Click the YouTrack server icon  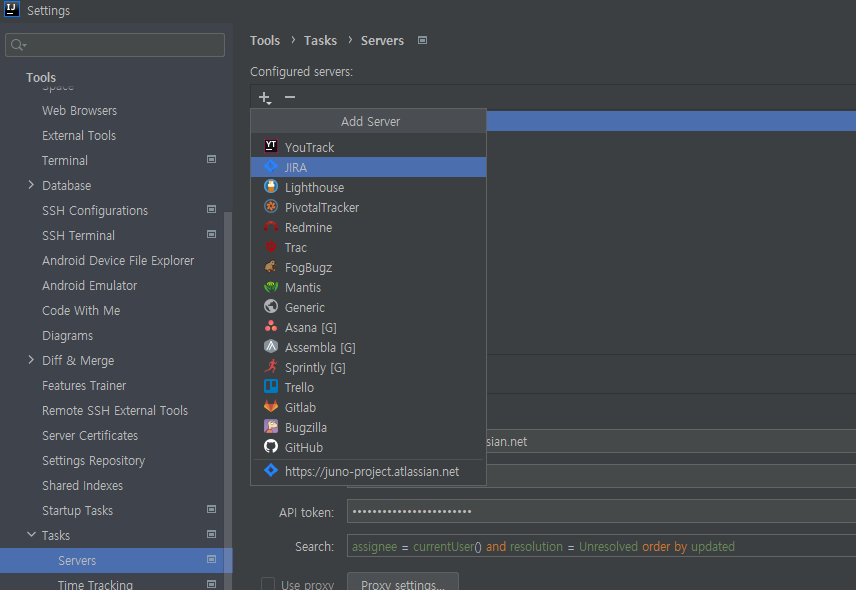[x=271, y=146]
